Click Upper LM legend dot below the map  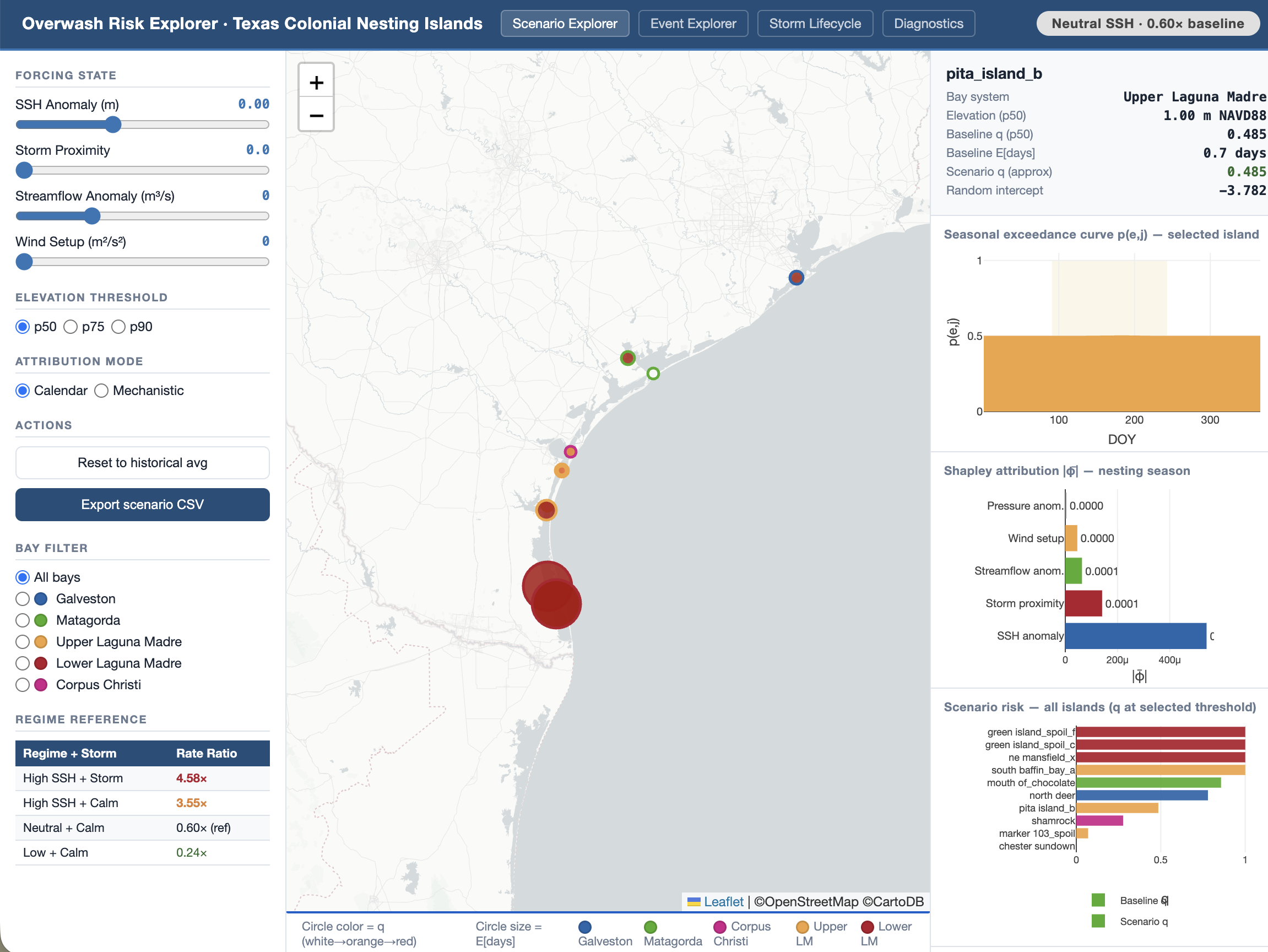point(803,927)
